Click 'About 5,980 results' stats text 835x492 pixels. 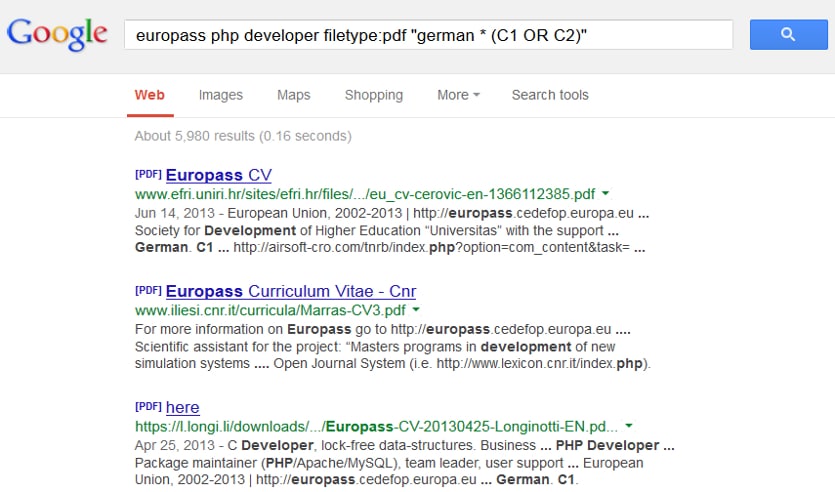pos(243,136)
